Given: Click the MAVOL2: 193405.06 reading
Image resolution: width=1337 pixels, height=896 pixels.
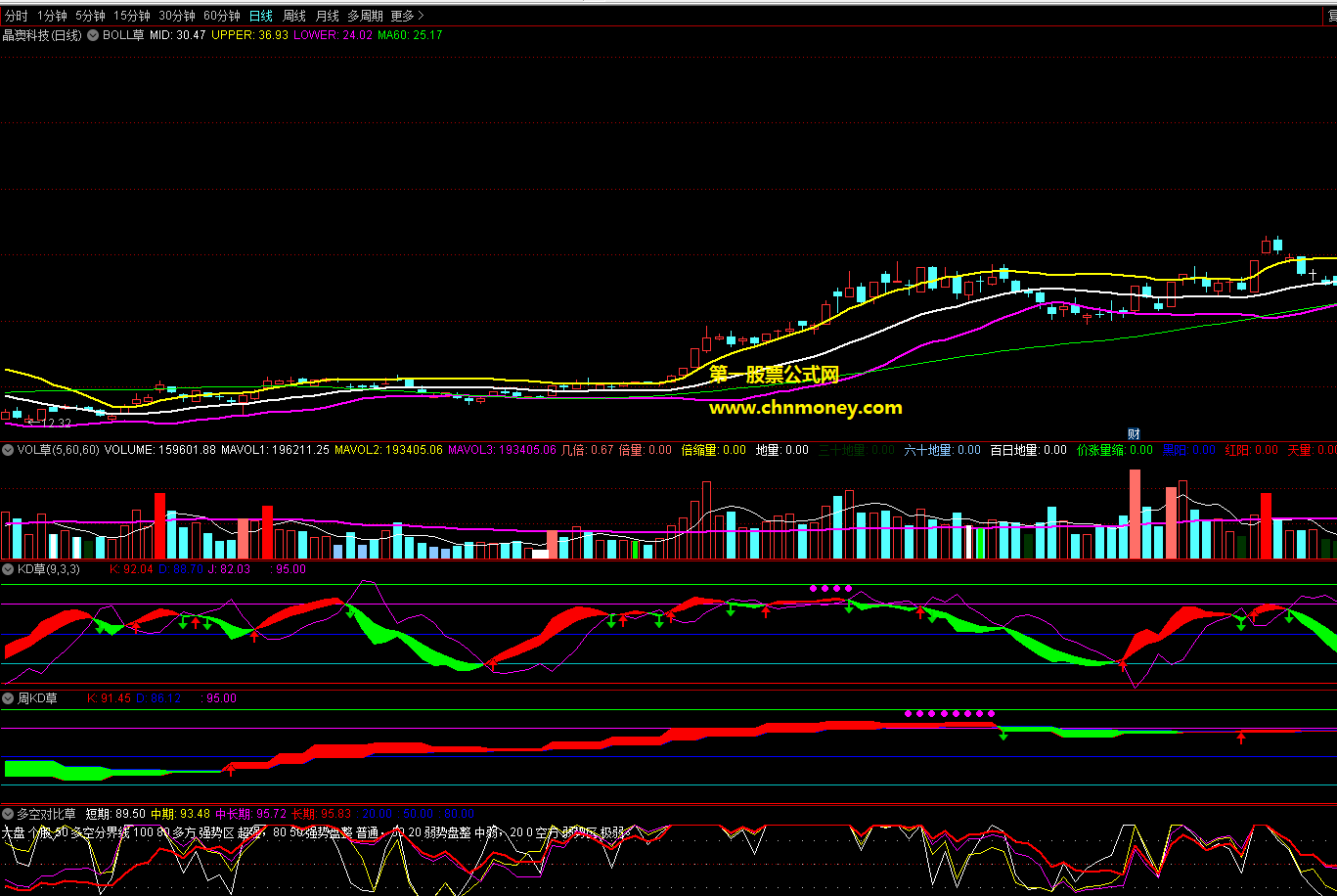Looking at the screenshot, I should pos(388,450).
